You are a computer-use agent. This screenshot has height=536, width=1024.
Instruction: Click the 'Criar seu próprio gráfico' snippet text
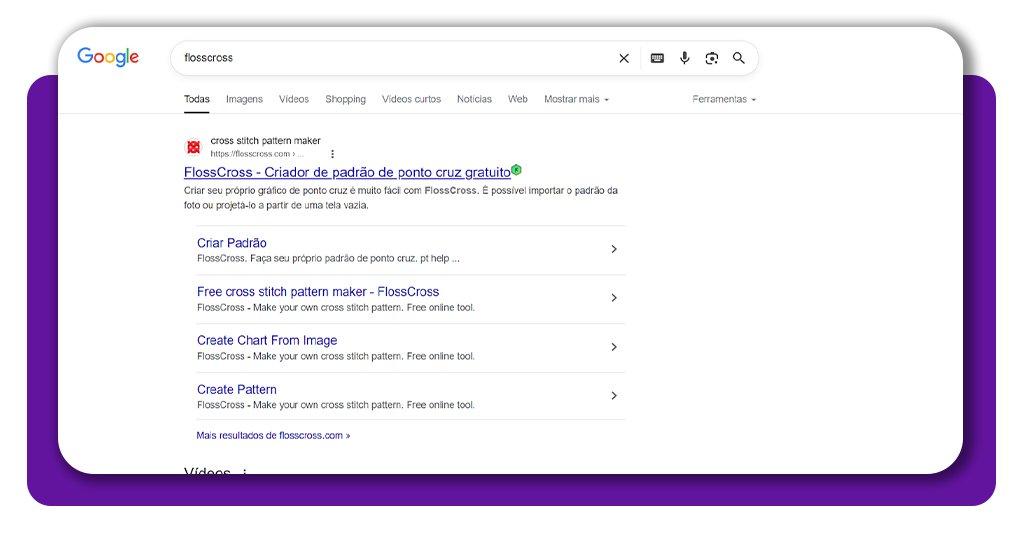tap(400, 198)
